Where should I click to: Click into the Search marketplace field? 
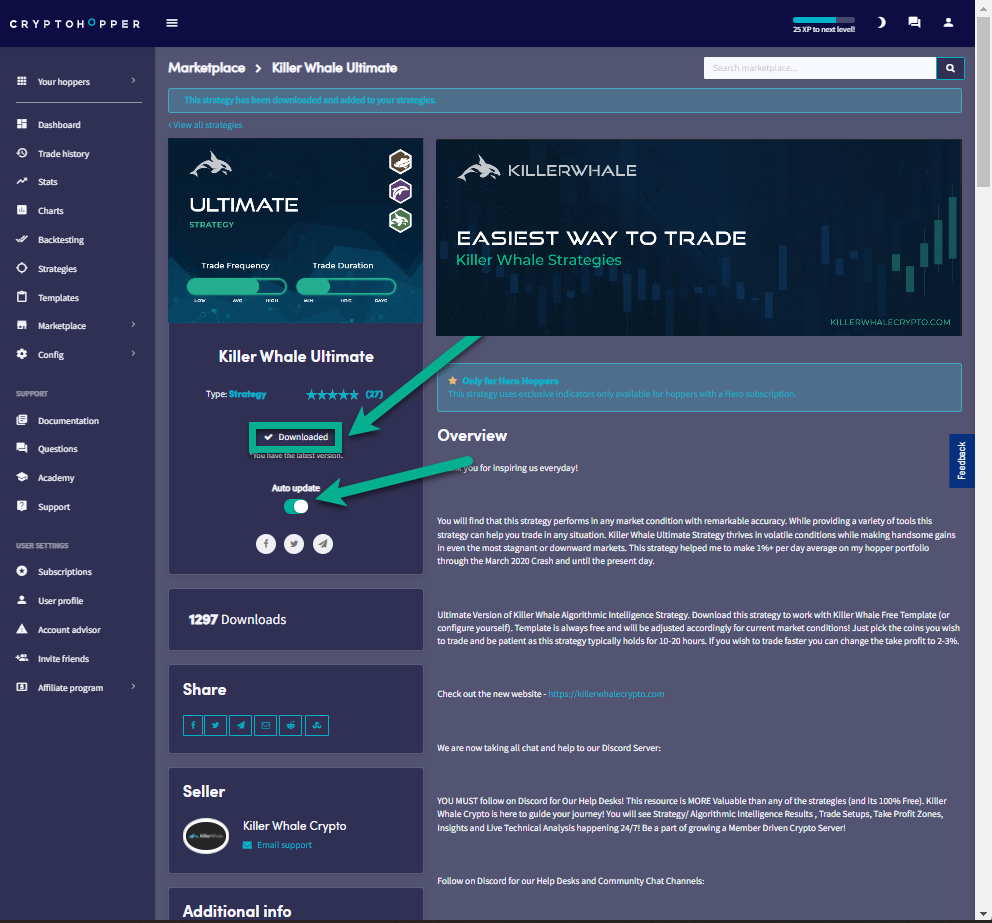(x=819, y=68)
